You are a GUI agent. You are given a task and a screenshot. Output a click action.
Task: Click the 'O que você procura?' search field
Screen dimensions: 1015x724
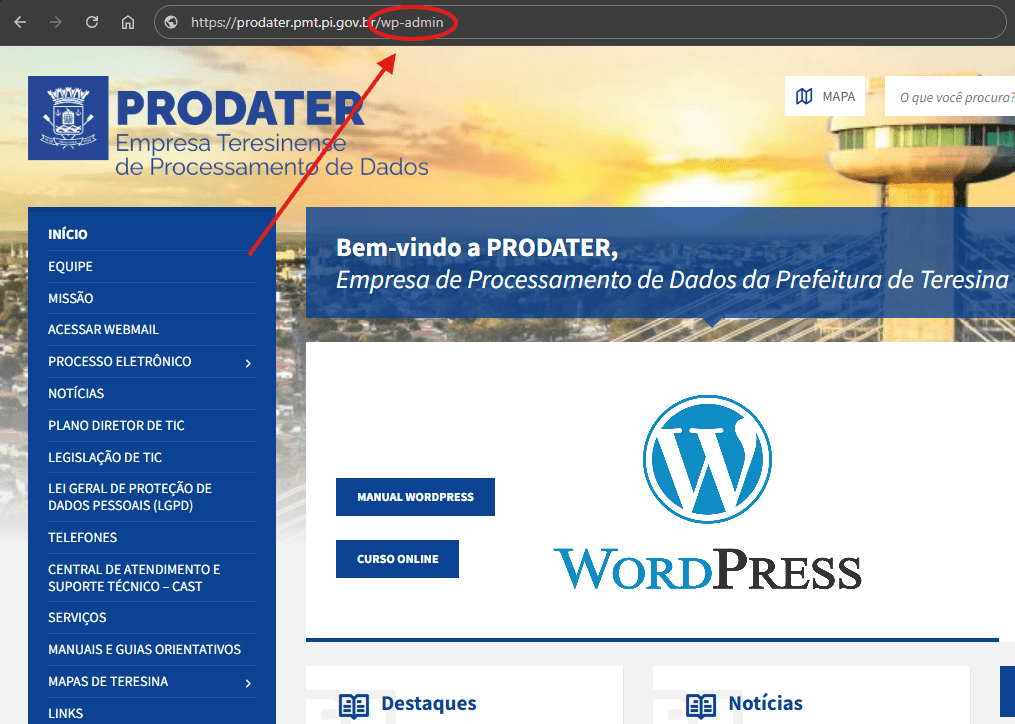(950, 96)
